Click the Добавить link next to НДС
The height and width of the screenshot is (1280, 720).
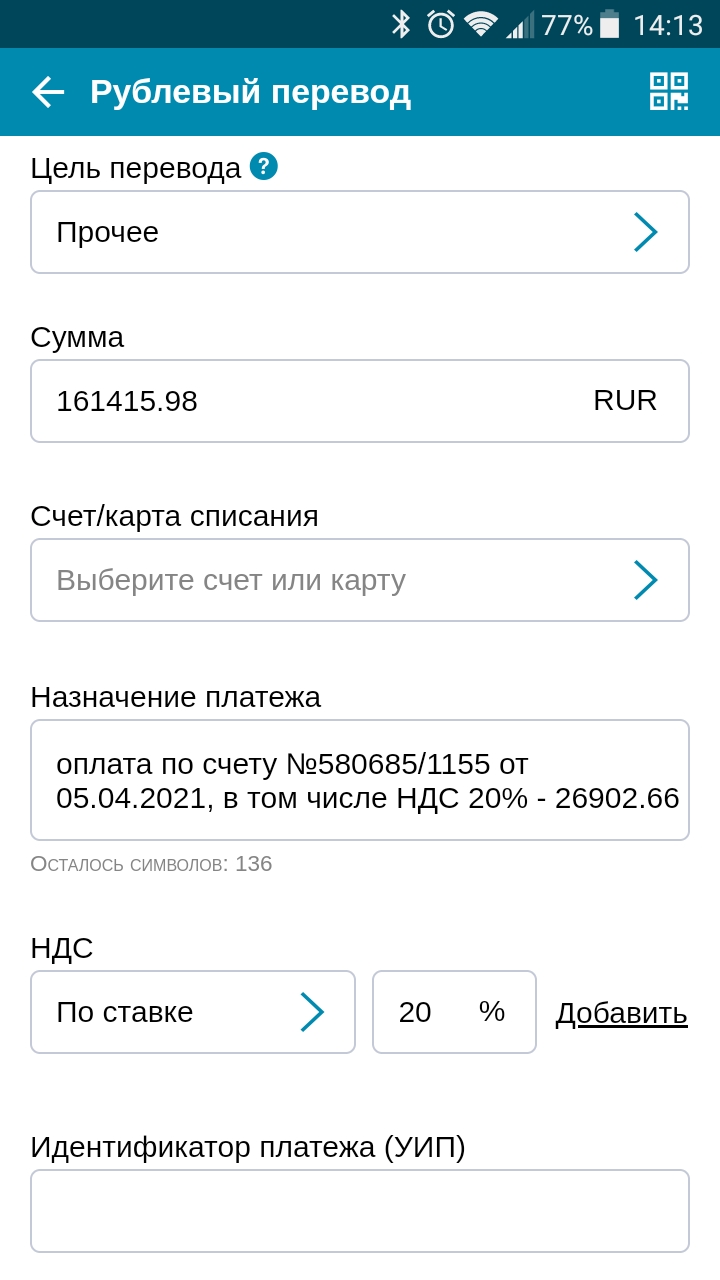[x=622, y=1013]
